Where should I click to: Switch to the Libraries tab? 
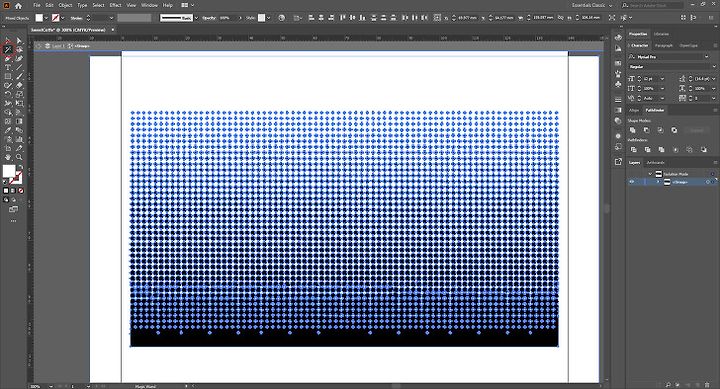pos(661,34)
